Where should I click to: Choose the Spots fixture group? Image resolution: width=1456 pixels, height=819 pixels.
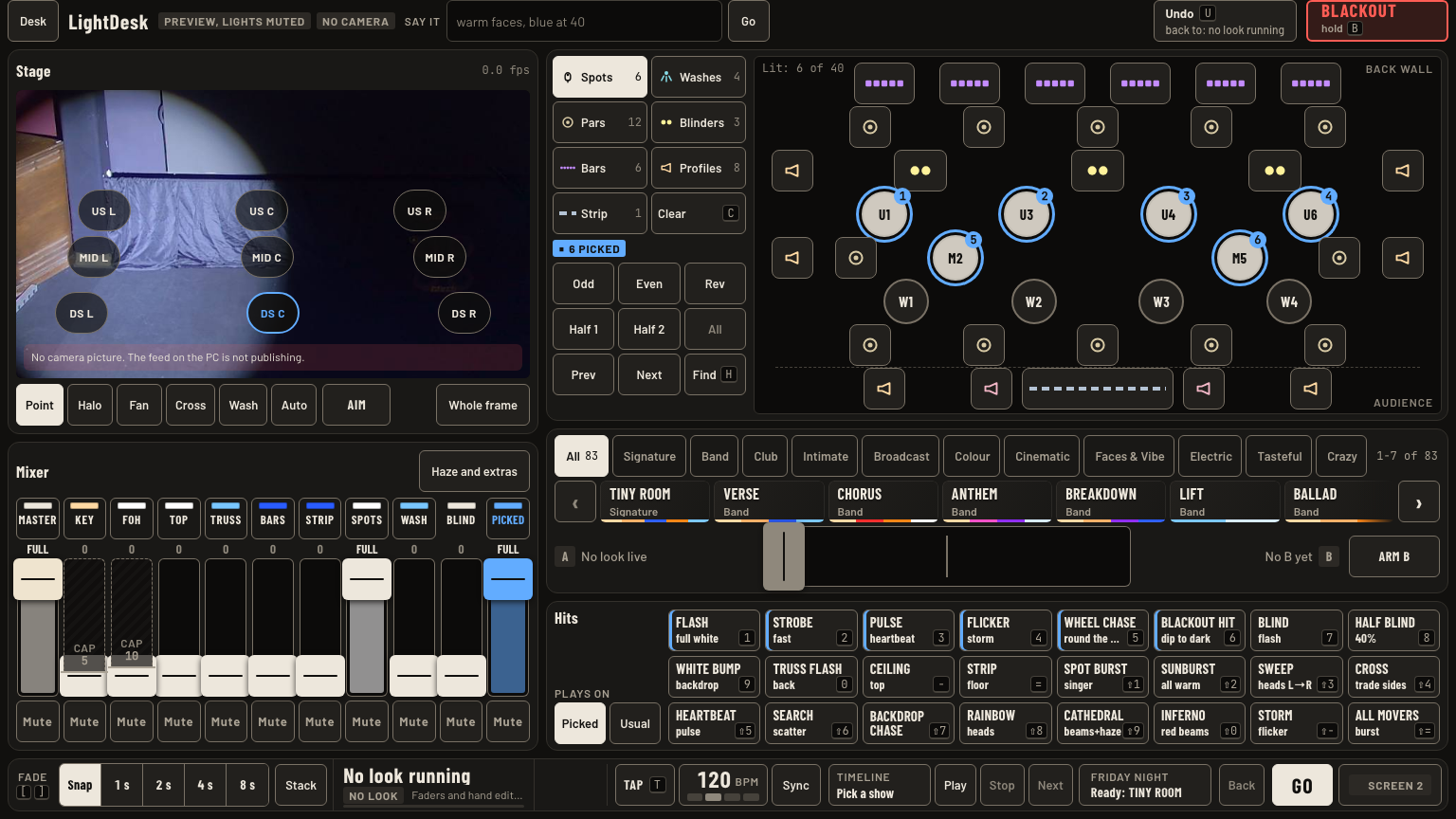(x=600, y=77)
